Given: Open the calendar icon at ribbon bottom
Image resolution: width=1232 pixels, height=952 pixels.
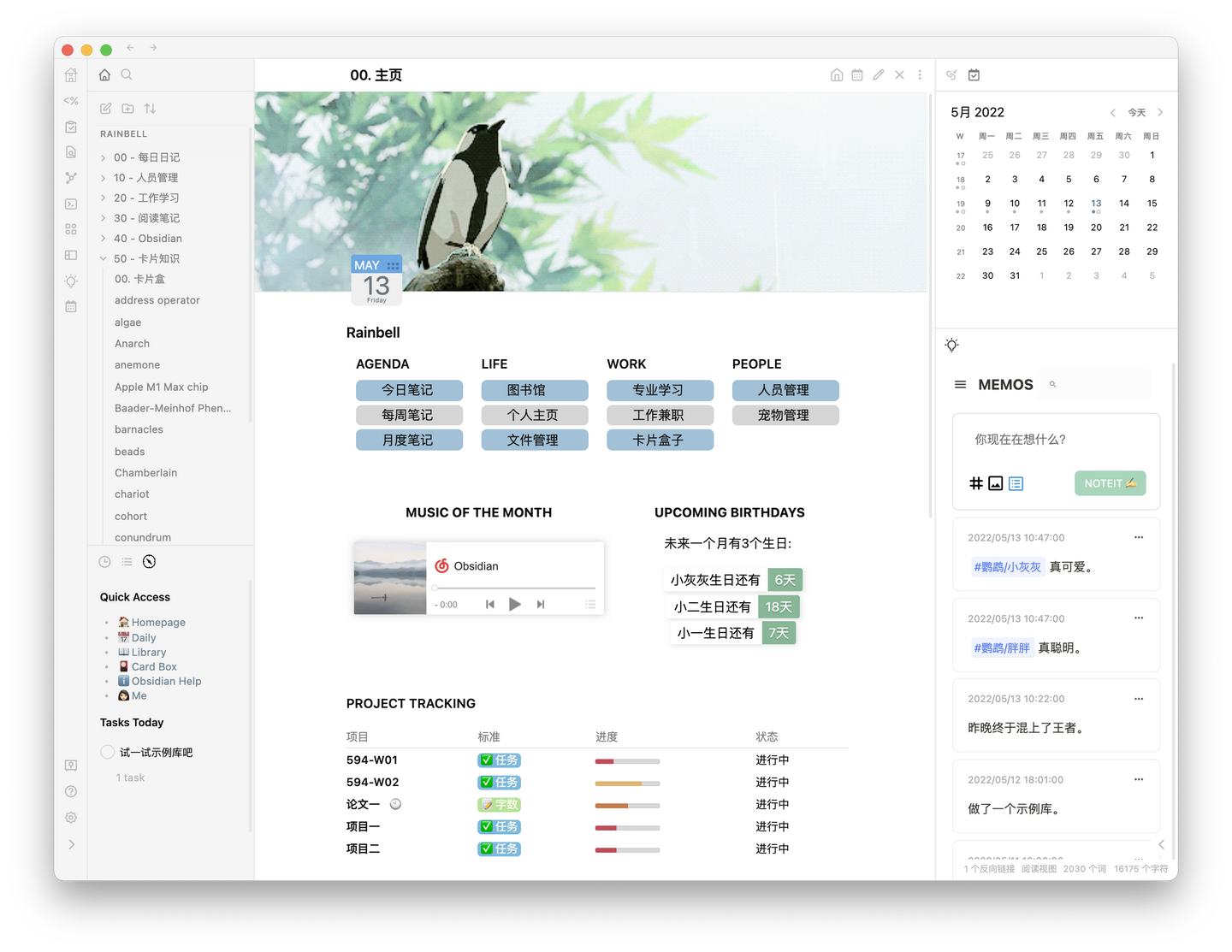Looking at the screenshot, I should coord(71,305).
